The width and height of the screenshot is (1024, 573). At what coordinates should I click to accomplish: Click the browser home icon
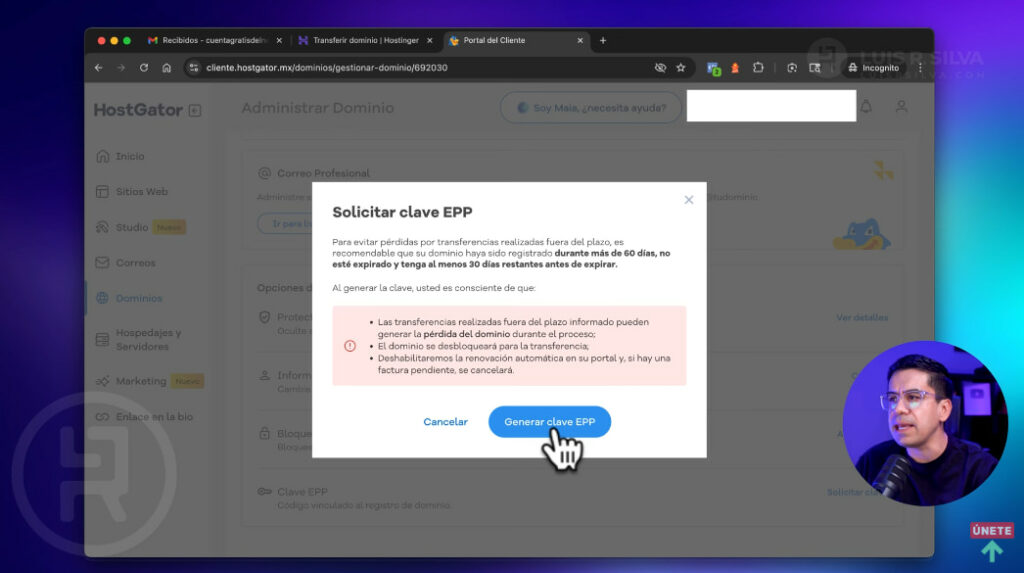[167, 67]
